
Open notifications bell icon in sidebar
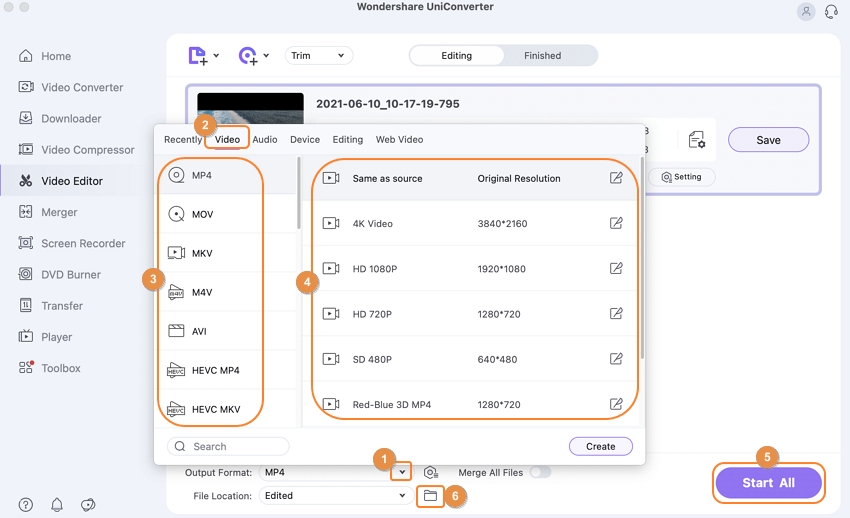coord(57,504)
